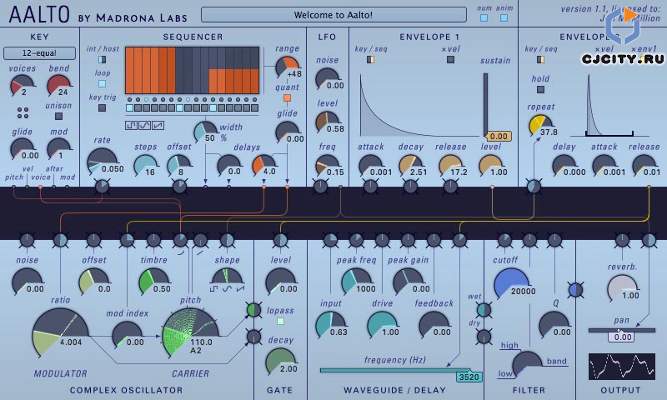Click the carrier pitch dial showing 110.0
This screenshot has height=400, width=667.
[190, 333]
